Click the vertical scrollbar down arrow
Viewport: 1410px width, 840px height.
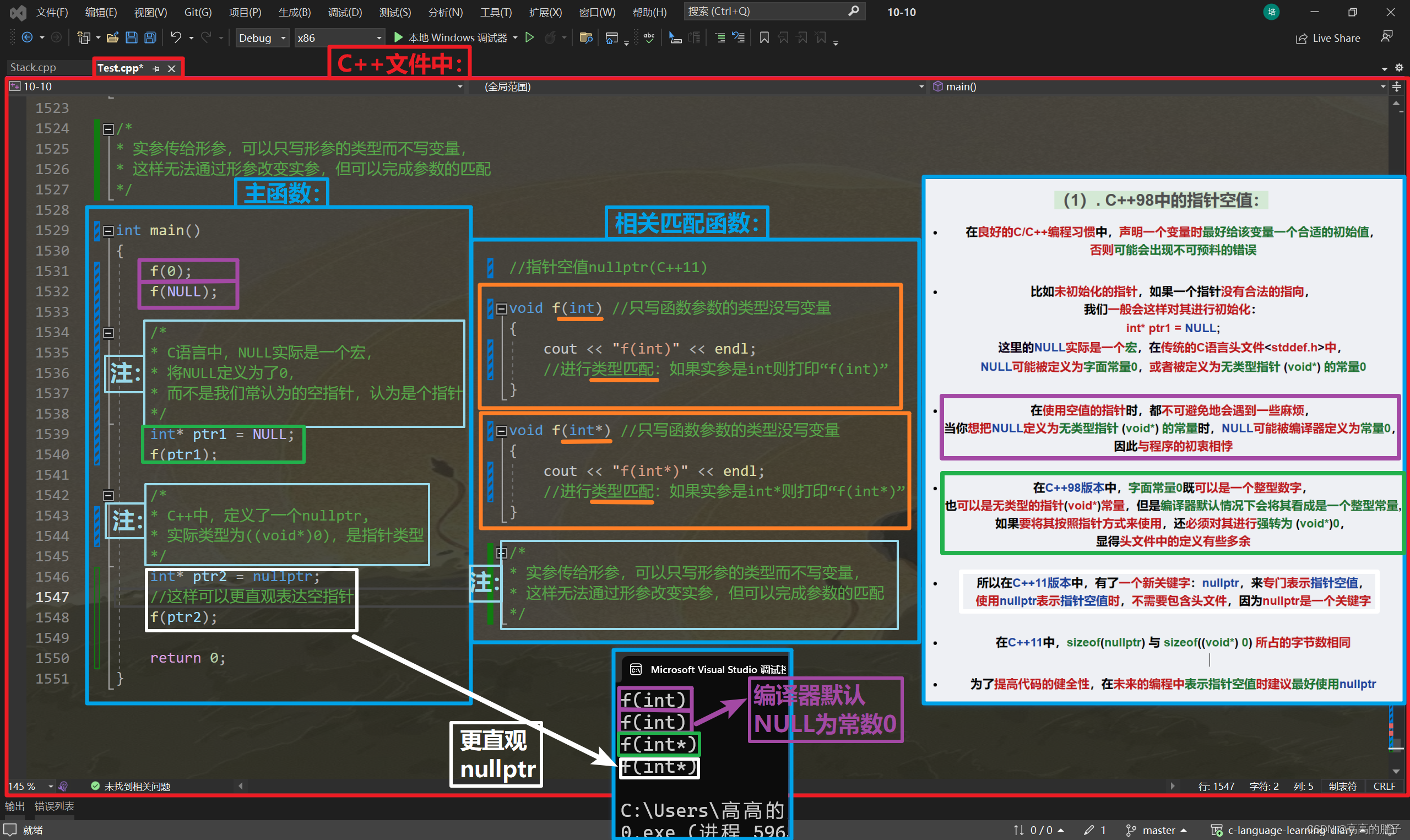point(1396,772)
